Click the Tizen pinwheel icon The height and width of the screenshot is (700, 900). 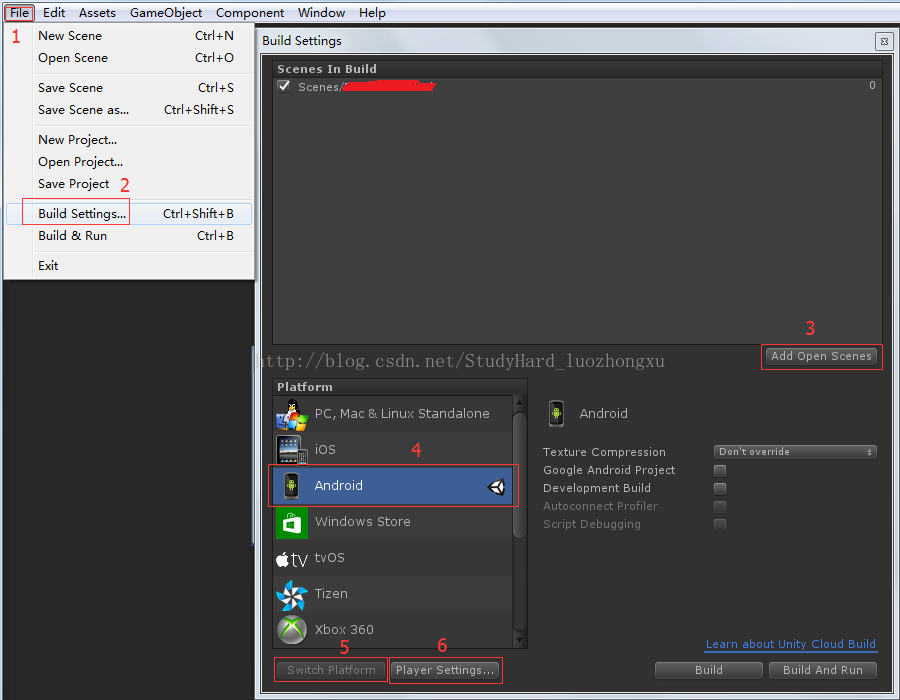pos(292,595)
